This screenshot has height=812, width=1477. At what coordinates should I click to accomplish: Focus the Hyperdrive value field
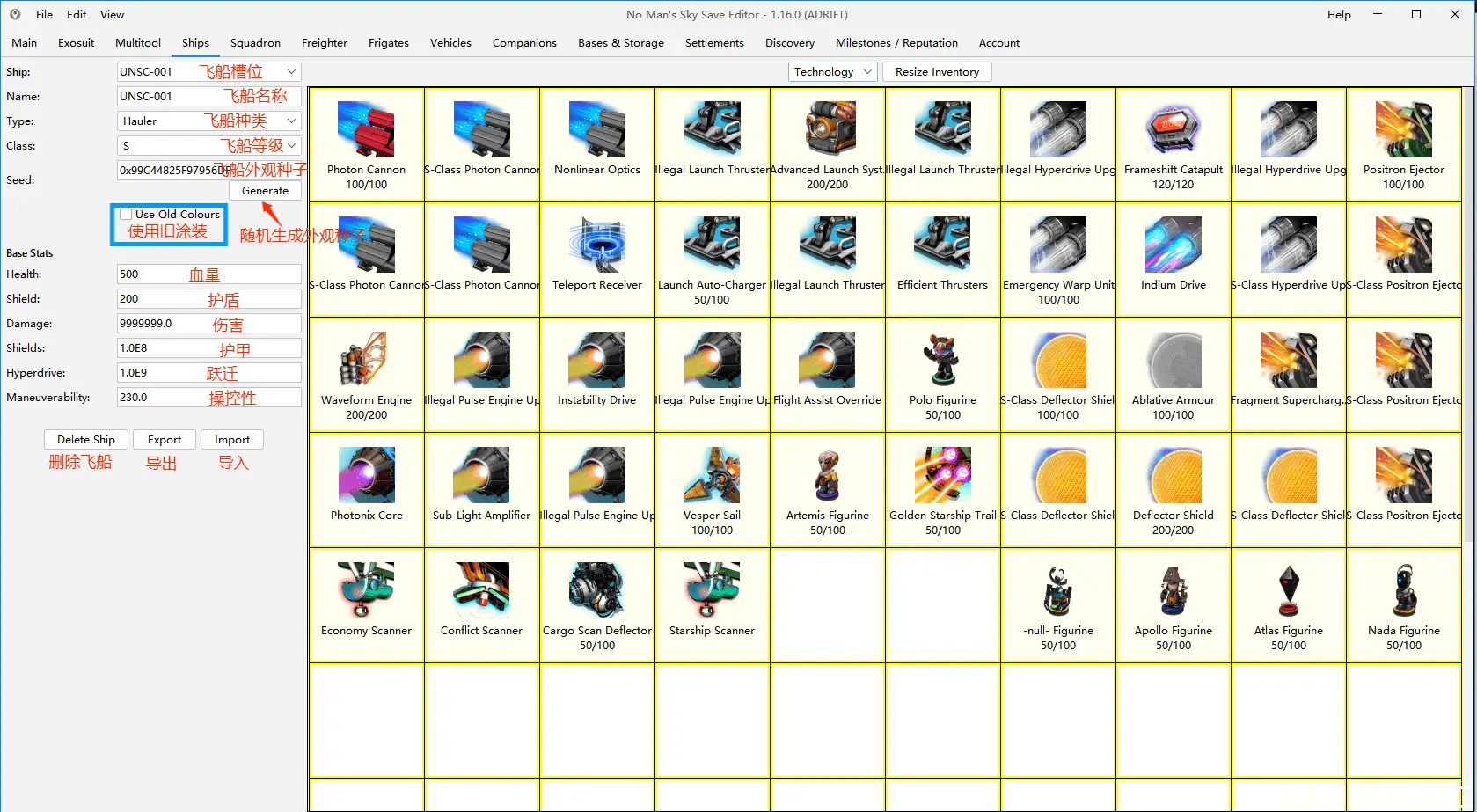209,373
